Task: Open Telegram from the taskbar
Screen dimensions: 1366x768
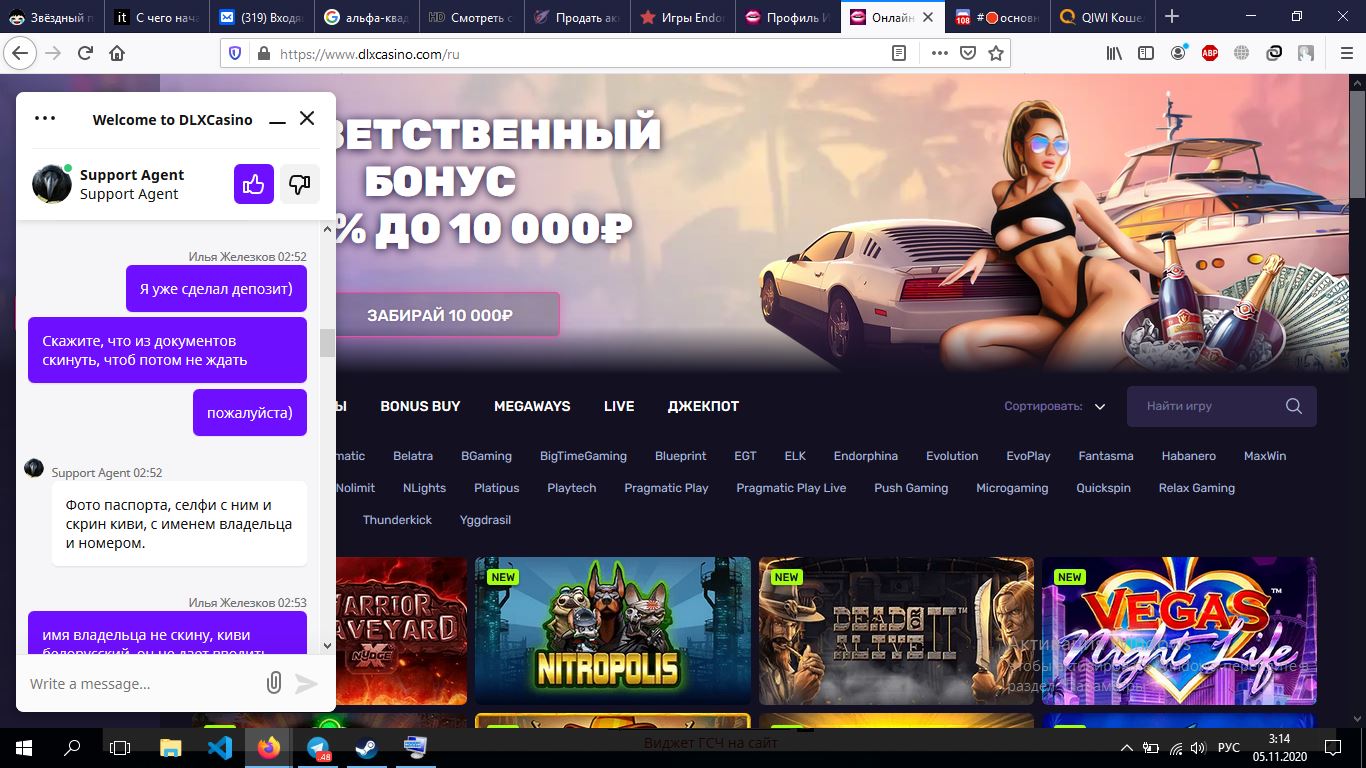Action: coord(318,747)
